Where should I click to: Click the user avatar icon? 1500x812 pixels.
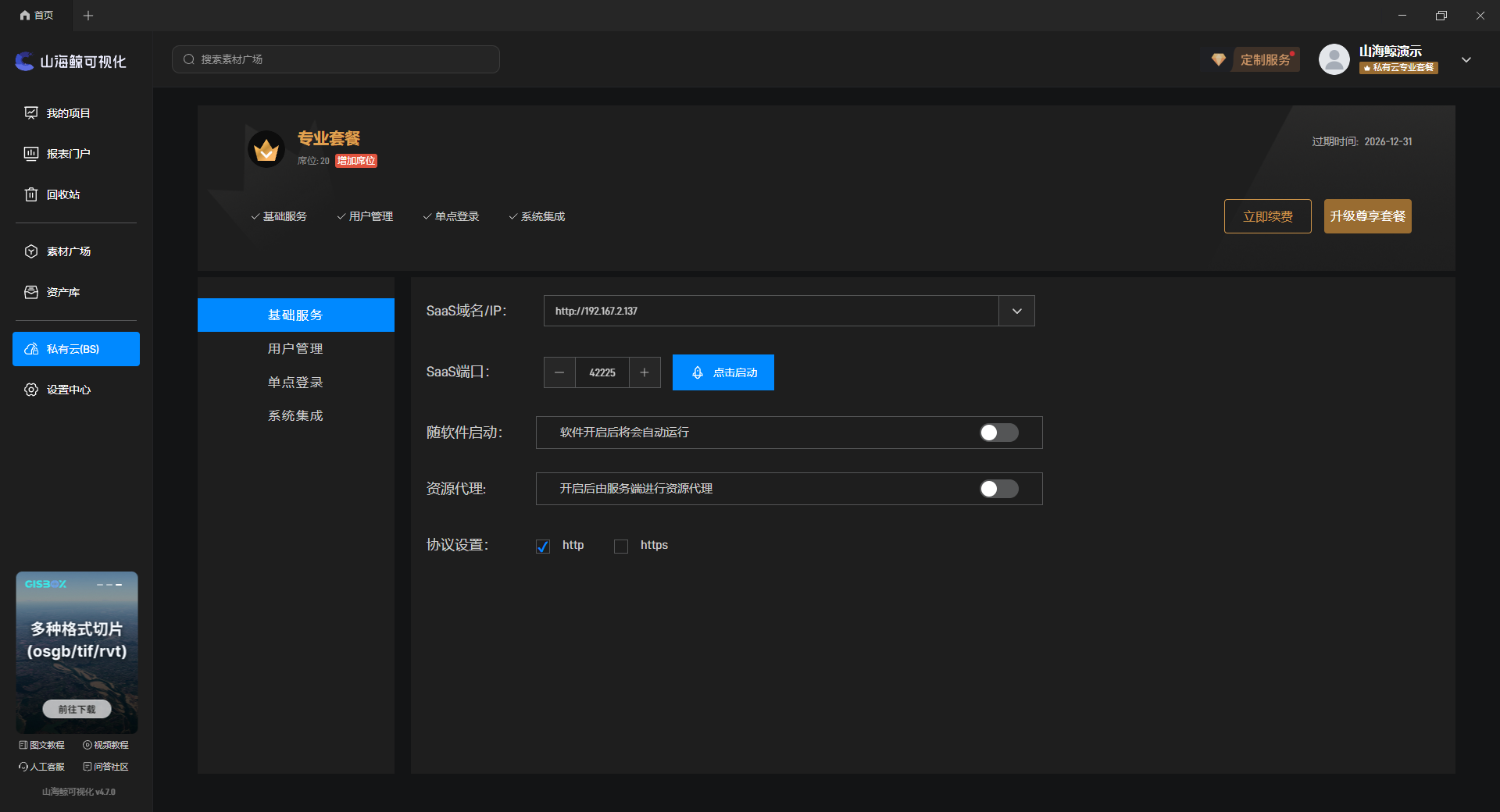1334,59
